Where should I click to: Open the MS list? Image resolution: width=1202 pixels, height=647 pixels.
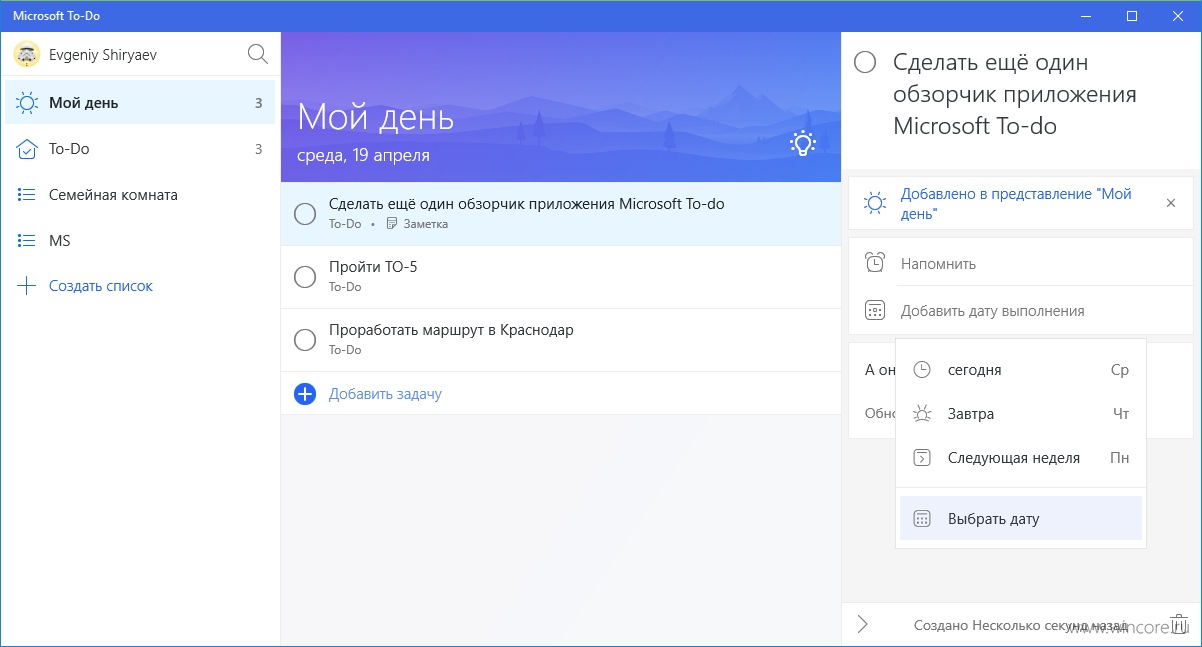(140, 241)
